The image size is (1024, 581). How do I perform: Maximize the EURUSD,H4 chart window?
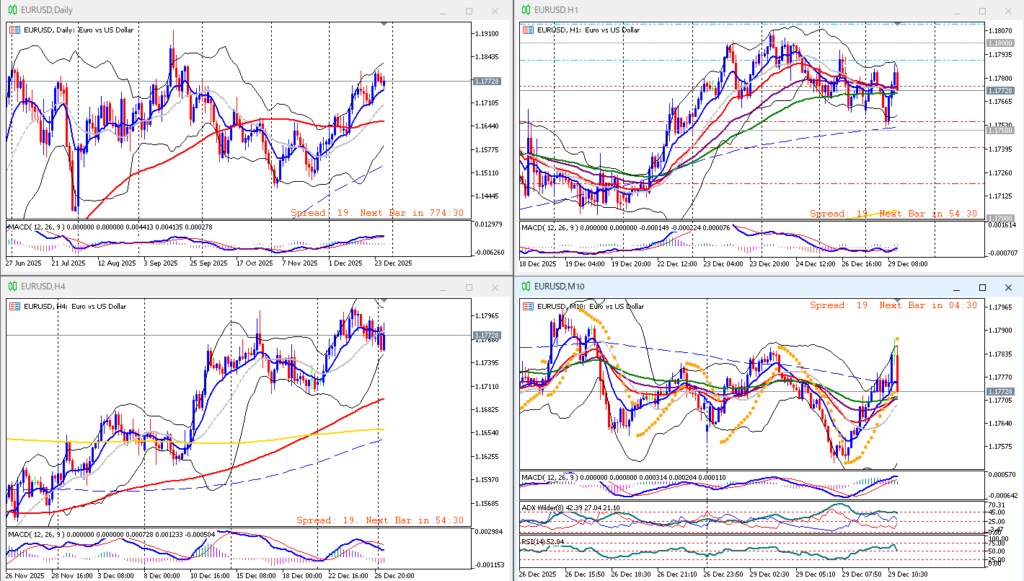(469, 288)
